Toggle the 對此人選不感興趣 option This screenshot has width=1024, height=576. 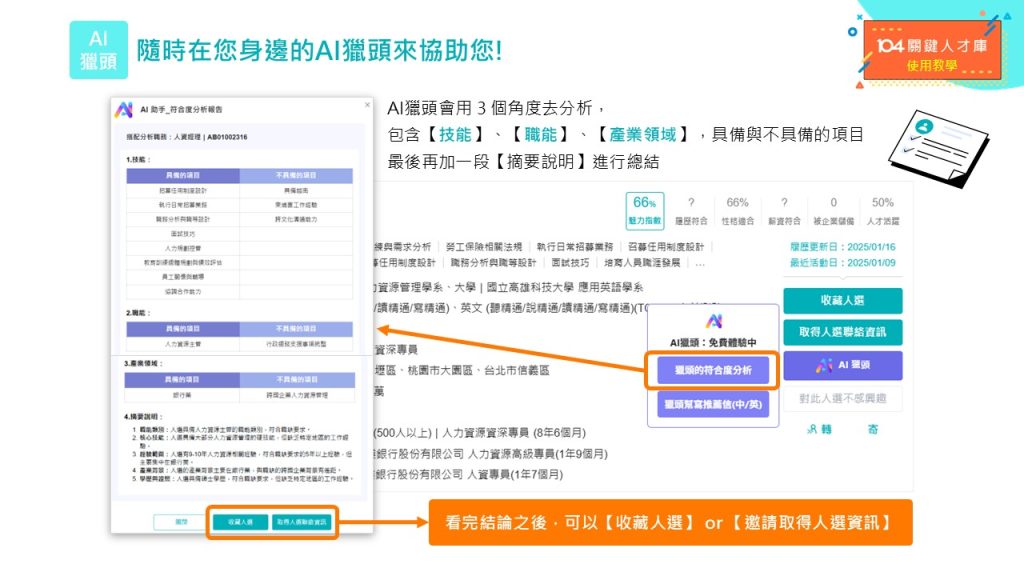pos(842,399)
